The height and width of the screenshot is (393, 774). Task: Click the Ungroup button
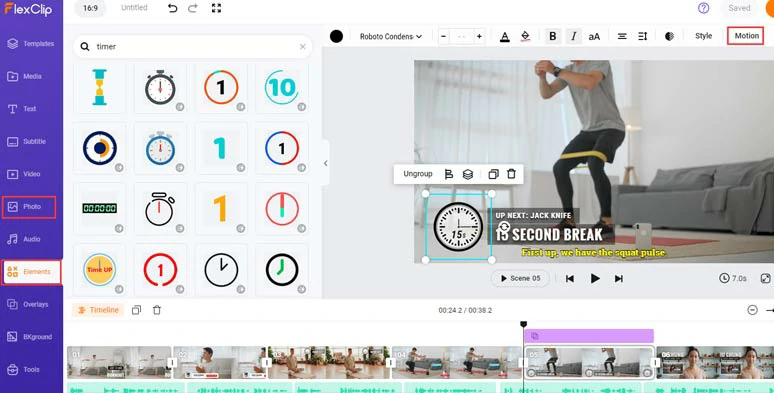tap(418, 174)
